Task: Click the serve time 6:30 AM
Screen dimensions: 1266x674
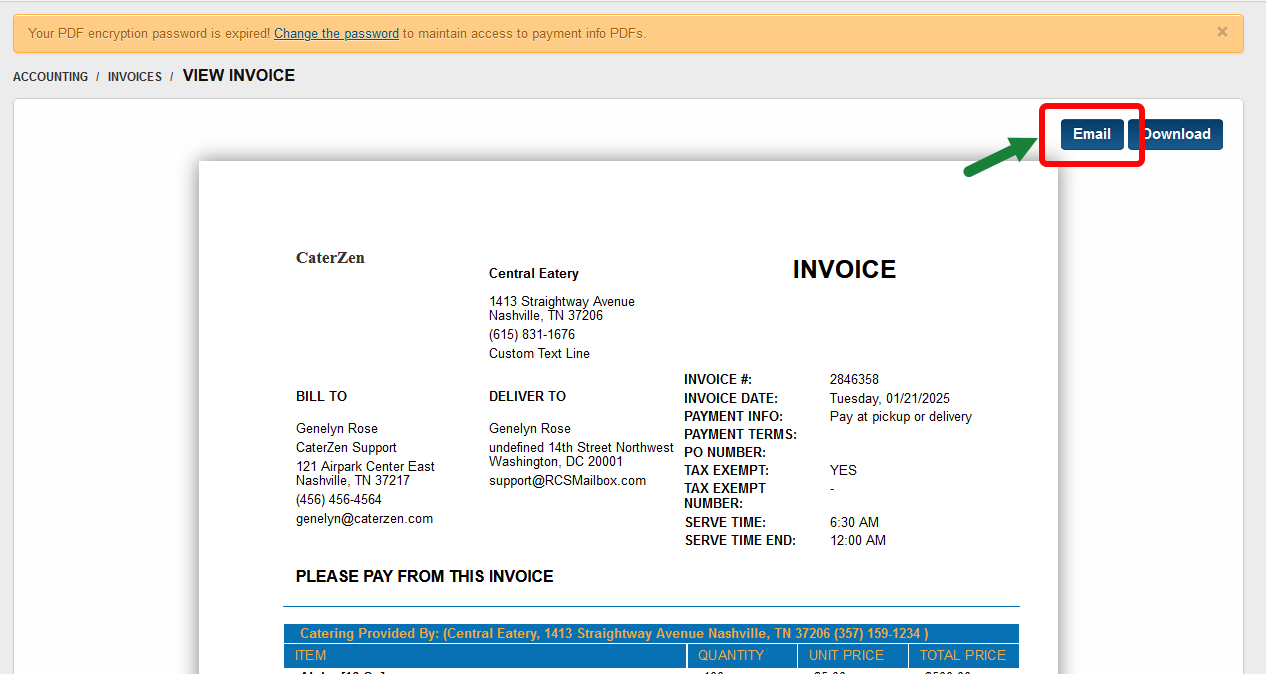Action: coord(854,522)
